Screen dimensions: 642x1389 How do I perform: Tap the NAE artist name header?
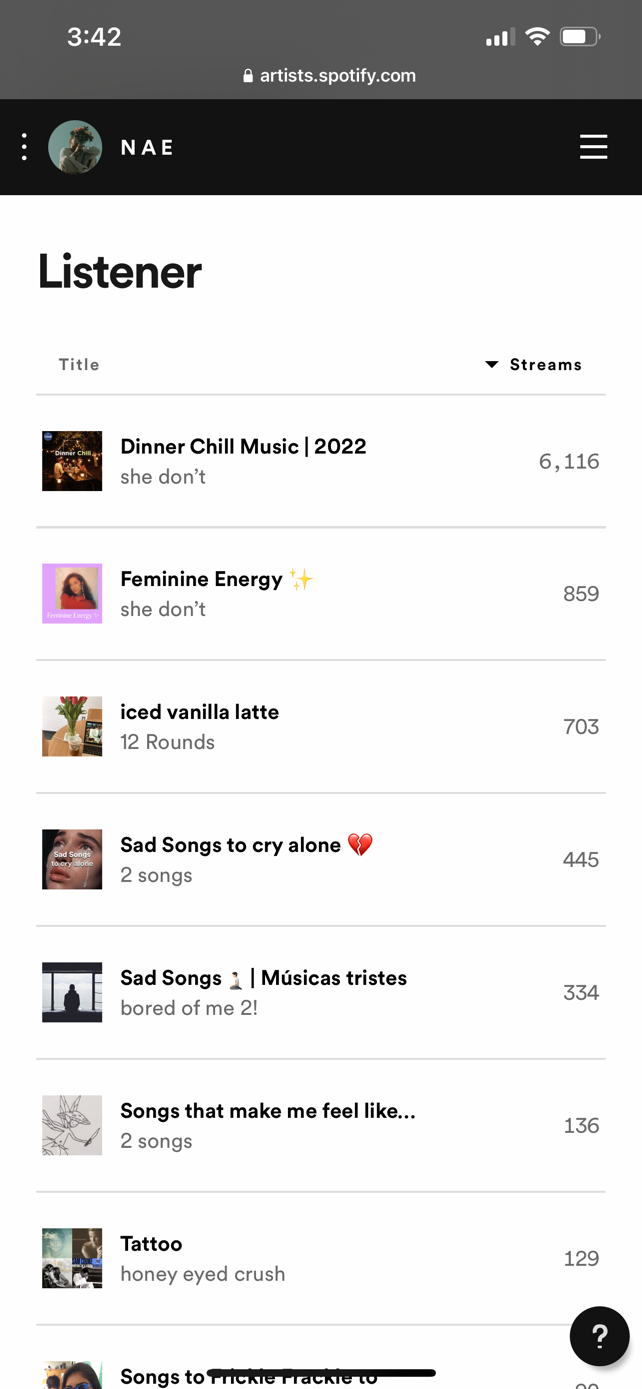[x=148, y=148]
